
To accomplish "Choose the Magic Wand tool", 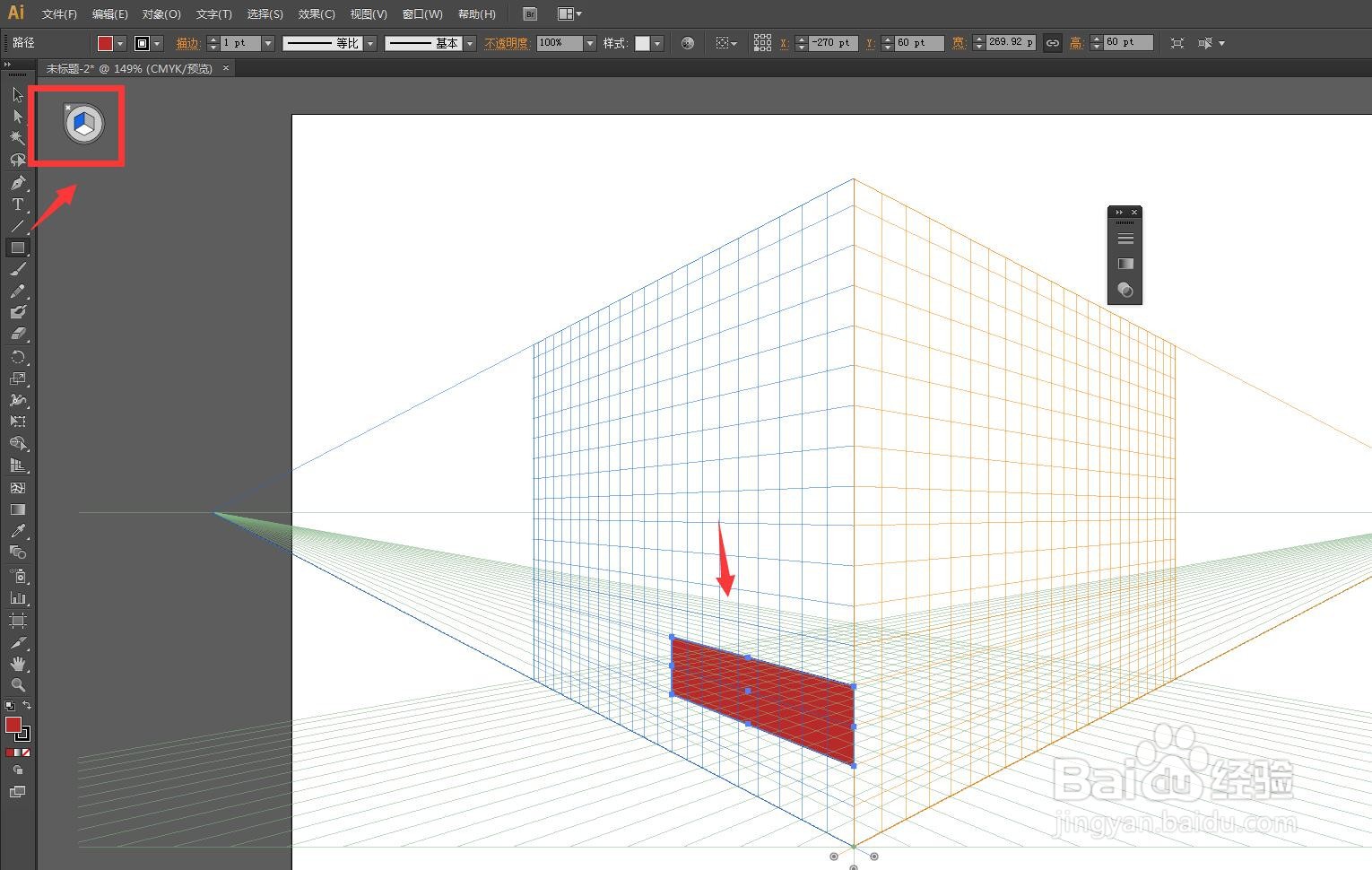I will 17,138.
